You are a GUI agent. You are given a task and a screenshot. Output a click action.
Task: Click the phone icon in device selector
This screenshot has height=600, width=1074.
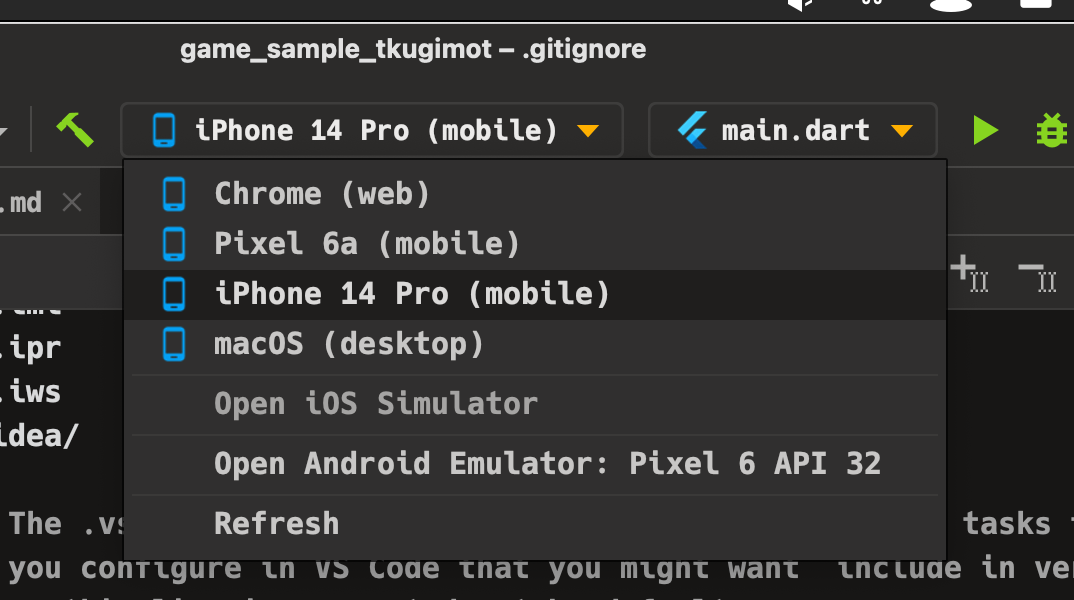pyautogui.click(x=164, y=130)
